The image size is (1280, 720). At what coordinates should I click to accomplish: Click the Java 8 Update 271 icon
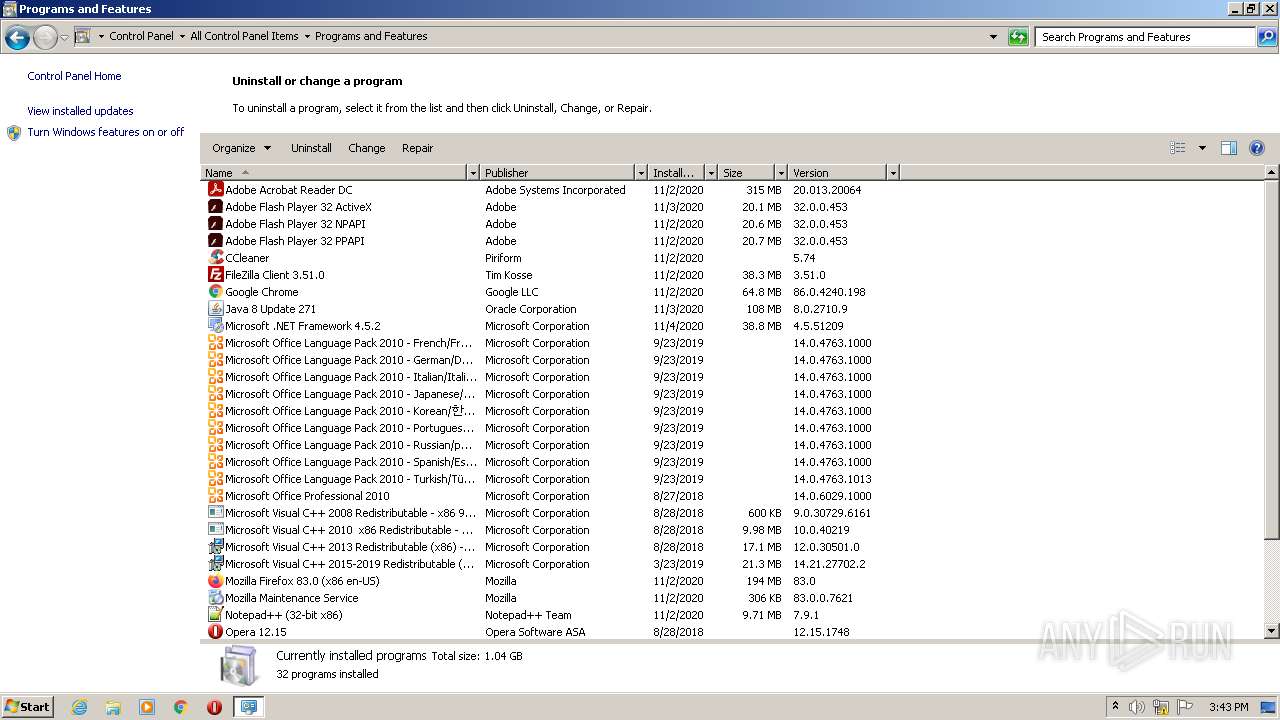point(215,308)
